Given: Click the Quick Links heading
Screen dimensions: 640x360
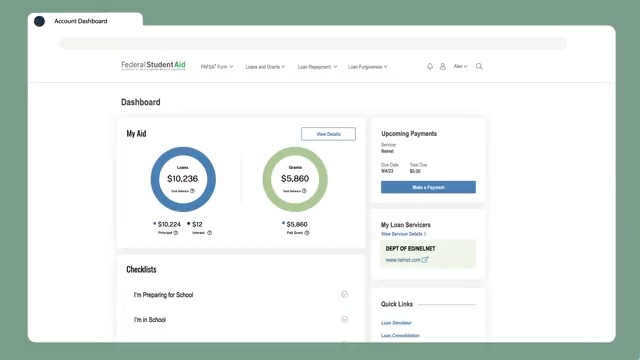Looking at the screenshot, I should (x=397, y=304).
